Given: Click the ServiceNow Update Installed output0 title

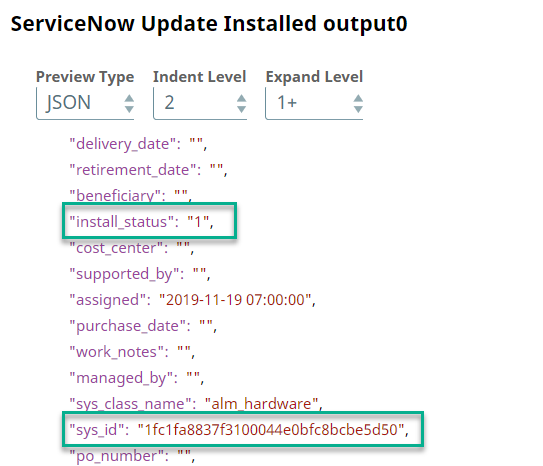Looking at the screenshot, I should [x=209, y=24].
